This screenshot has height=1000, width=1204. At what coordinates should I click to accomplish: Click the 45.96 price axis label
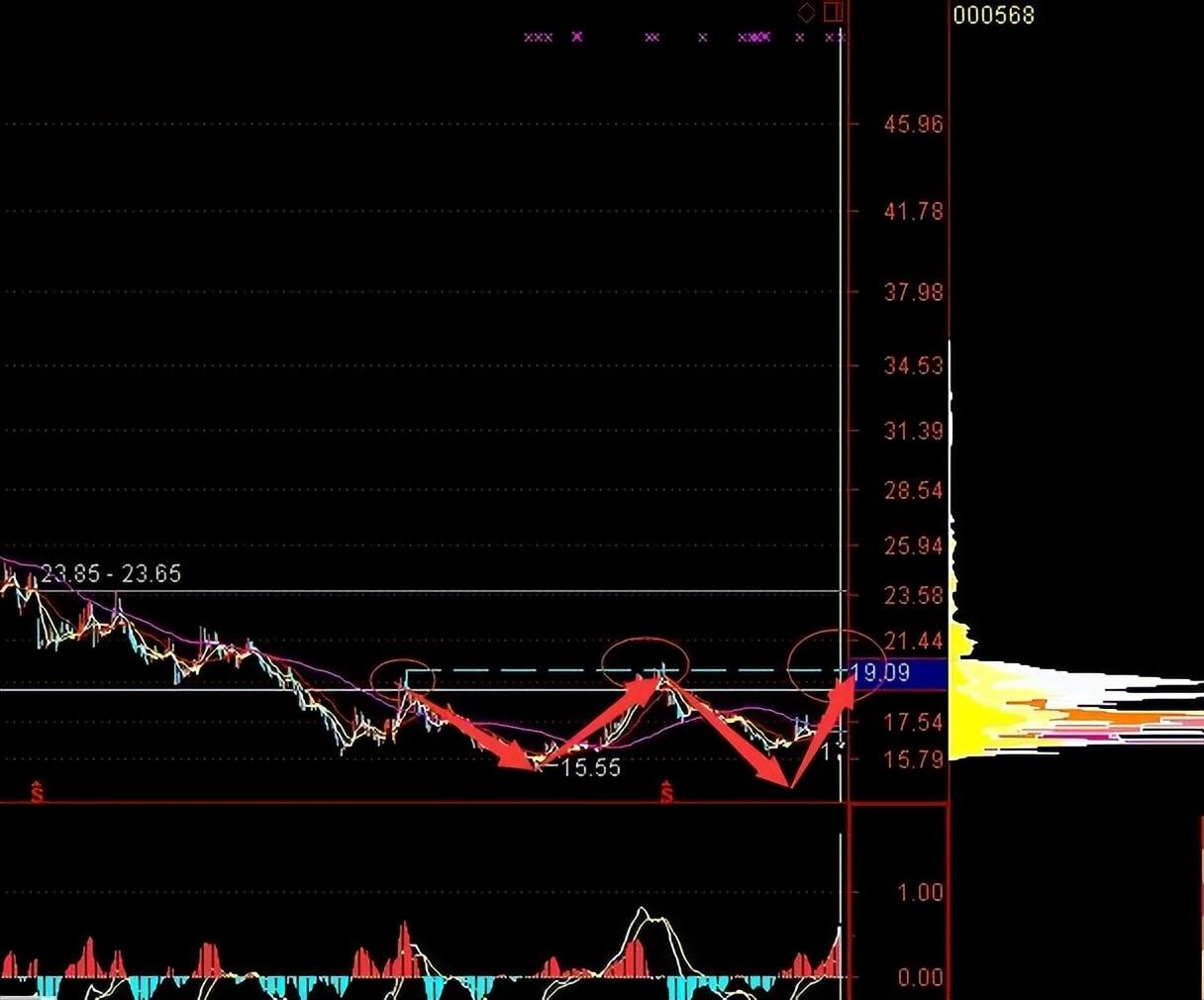914,125
